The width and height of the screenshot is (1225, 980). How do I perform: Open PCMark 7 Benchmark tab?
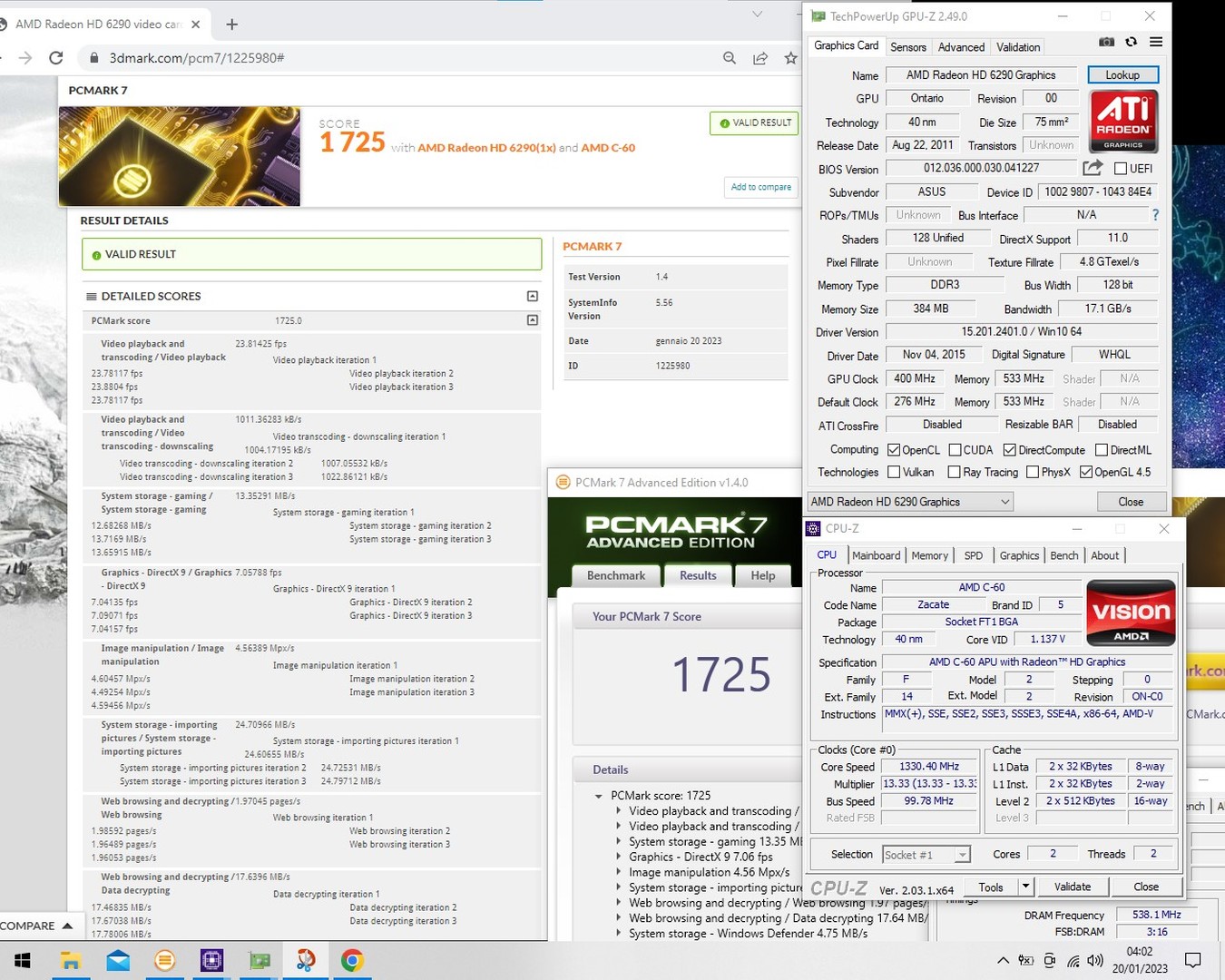616,575
